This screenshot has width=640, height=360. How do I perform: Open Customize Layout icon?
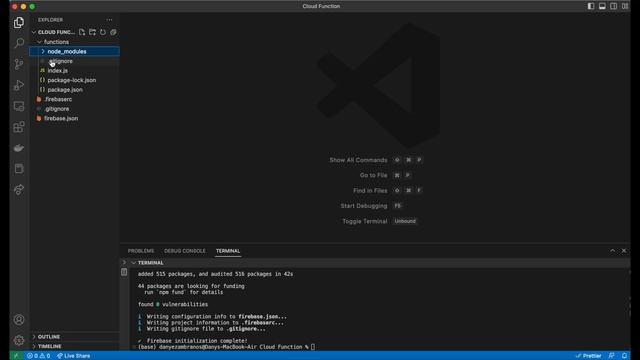(x=625, y=6)
